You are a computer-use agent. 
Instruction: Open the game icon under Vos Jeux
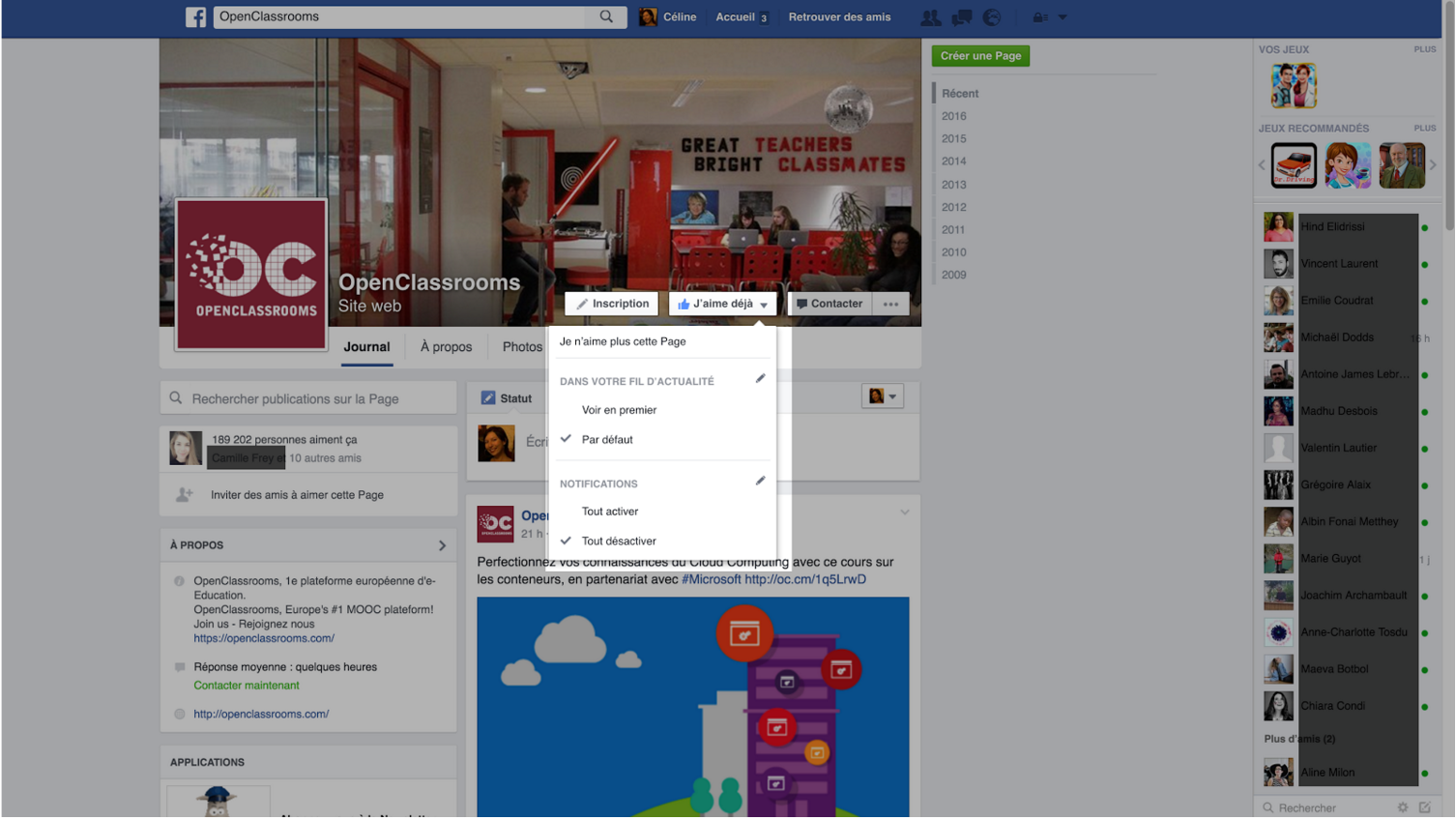click(x=1294, y=86)
